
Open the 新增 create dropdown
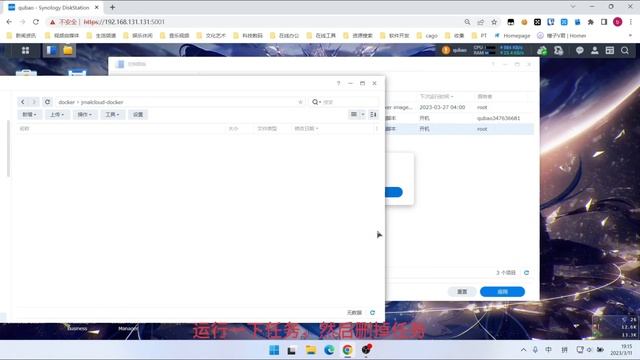[x=29, y=115]
